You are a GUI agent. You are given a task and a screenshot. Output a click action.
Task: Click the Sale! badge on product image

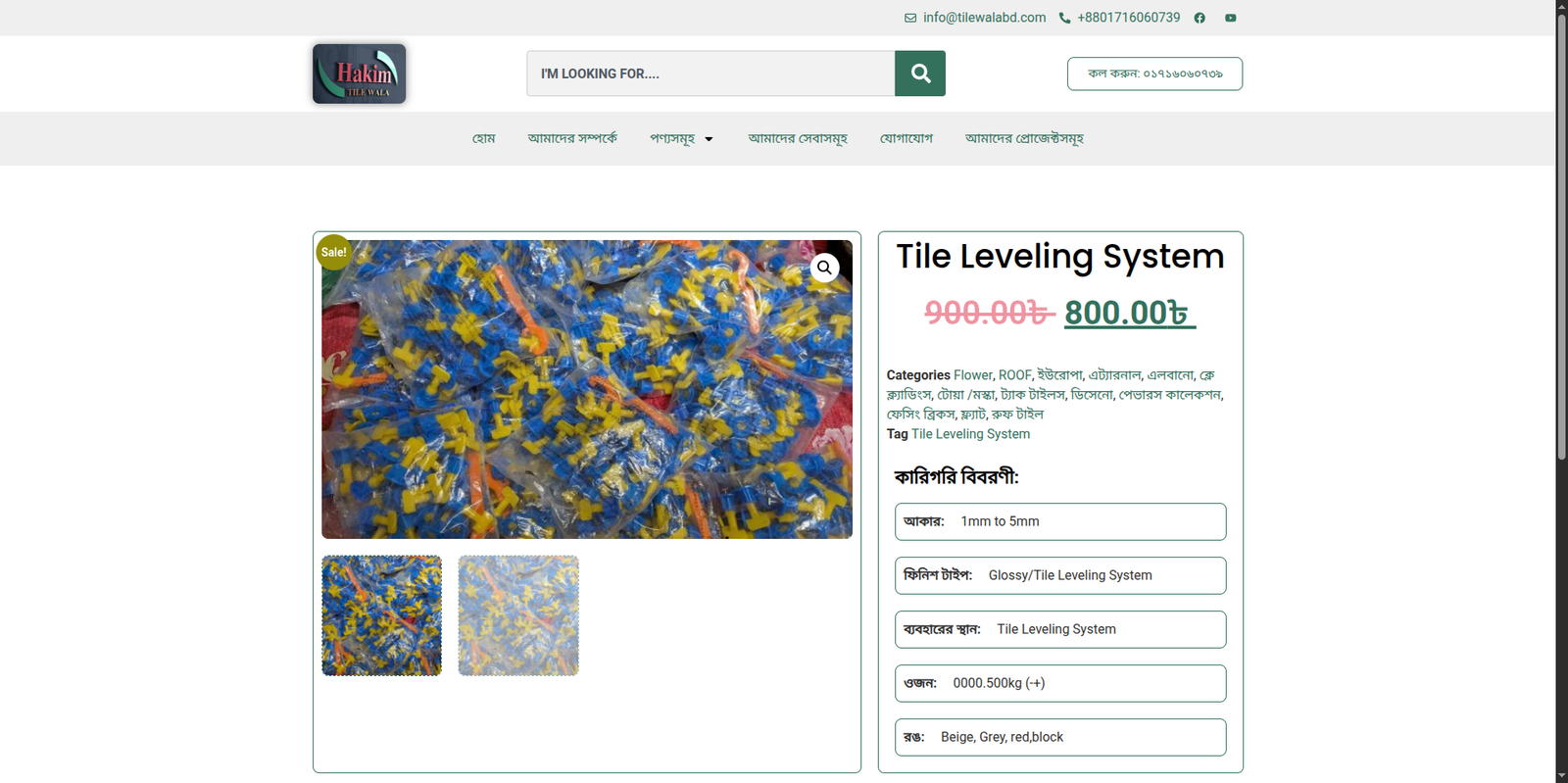[x=333, y=252]
